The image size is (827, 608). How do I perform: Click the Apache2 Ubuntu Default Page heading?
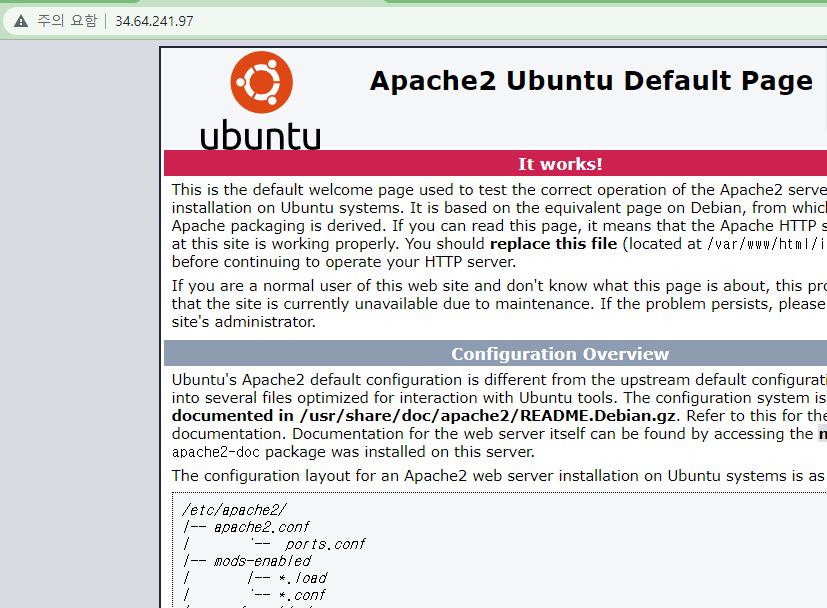591,81
